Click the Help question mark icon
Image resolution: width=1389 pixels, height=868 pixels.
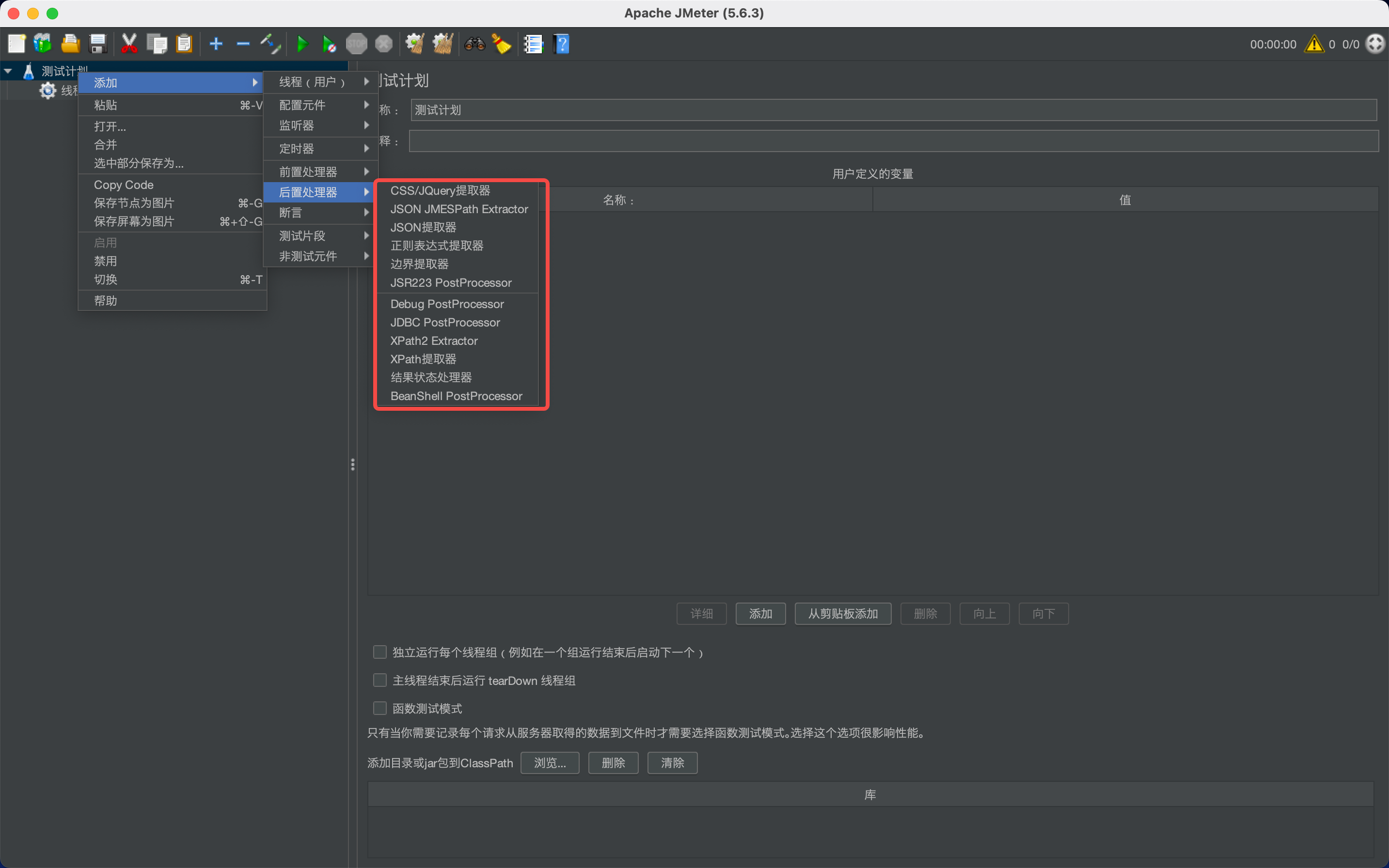pyautogui.click(x=561, y=44)
